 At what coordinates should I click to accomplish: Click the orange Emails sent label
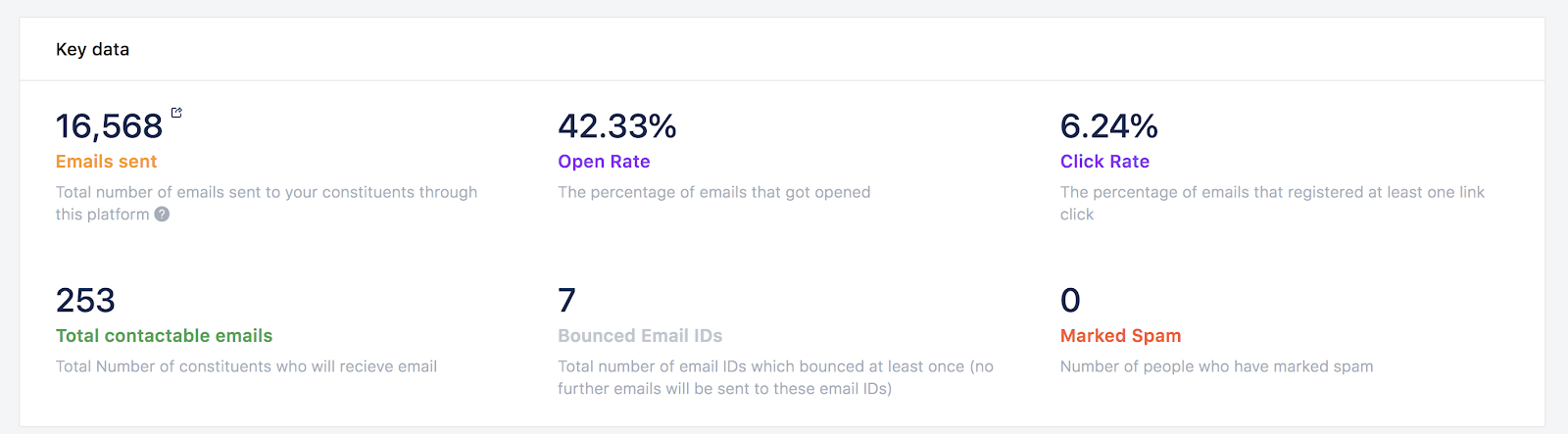tap(106, 162)
